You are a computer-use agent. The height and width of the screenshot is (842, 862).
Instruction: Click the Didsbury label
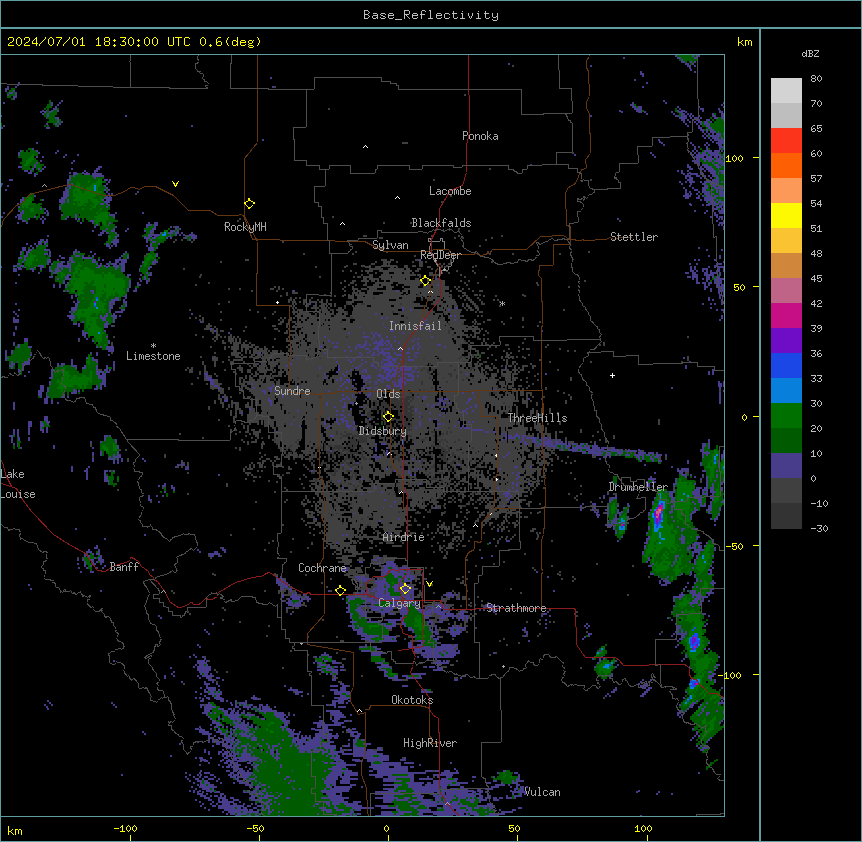pyautogui.click(x=383, y=431)
